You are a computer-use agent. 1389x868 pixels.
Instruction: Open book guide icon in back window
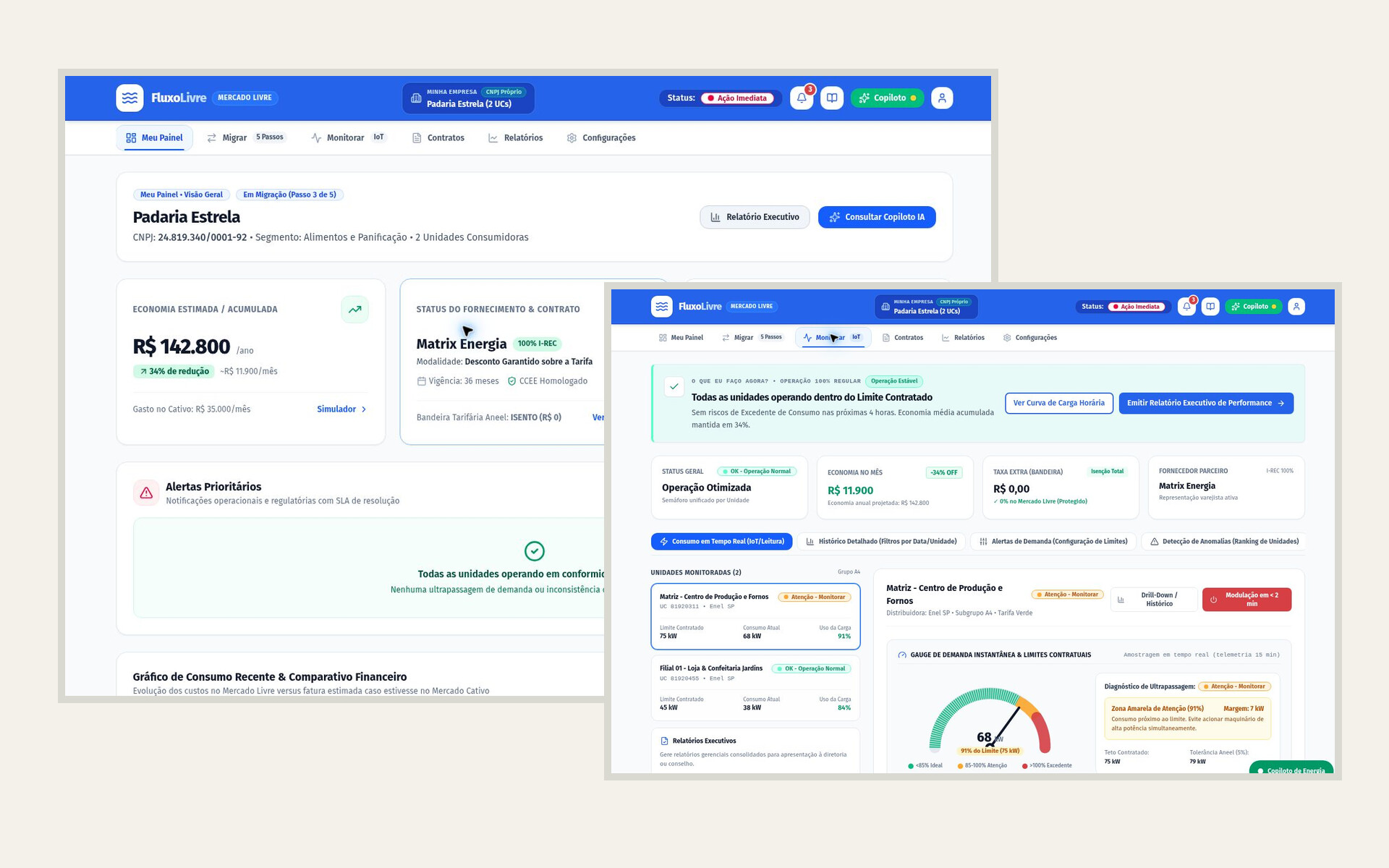coord(832,98)
